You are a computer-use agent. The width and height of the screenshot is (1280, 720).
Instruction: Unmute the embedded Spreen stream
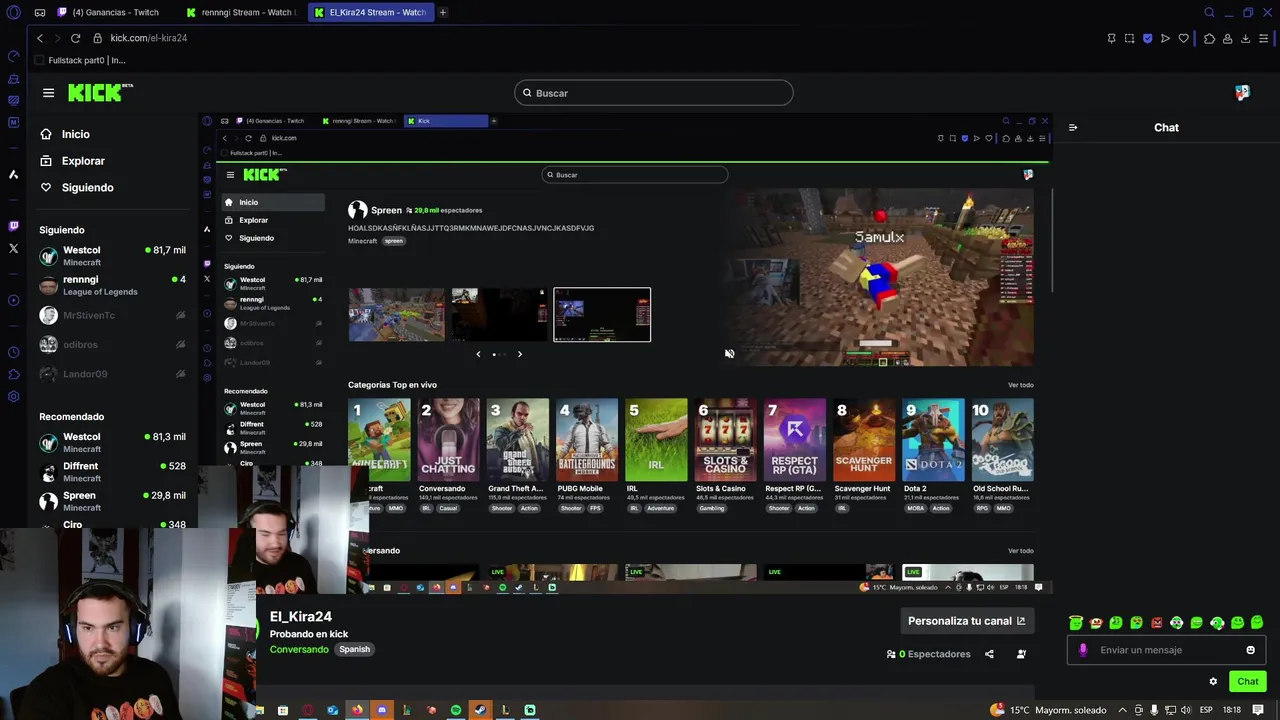pos(729,353)
